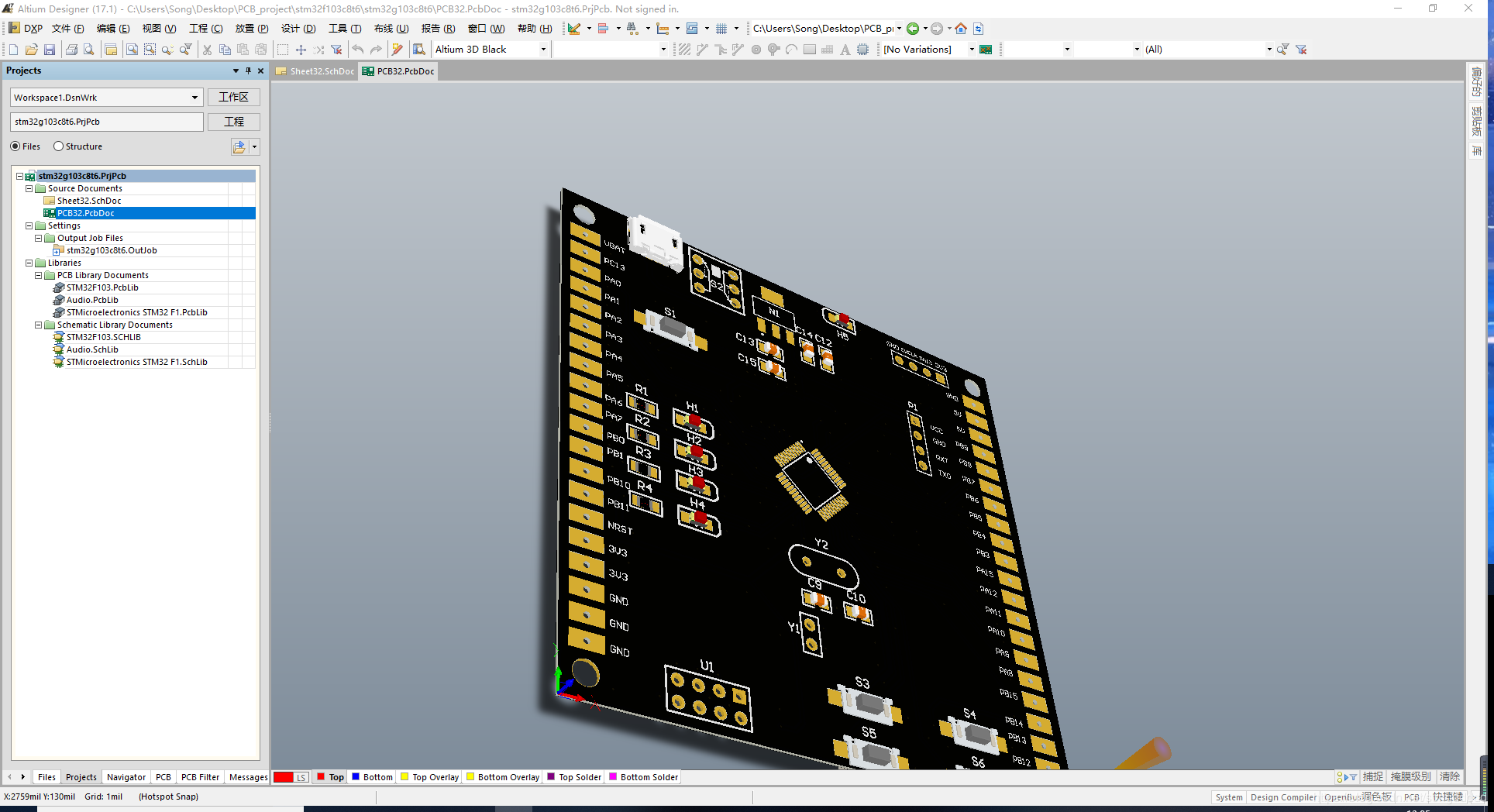
Task: Click the 清除 button in status bar
Action: (x=1449, y=776)
